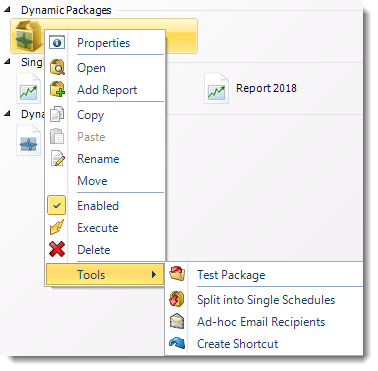
Task: Click the Add Report plus icon
Action: (57, 89)
